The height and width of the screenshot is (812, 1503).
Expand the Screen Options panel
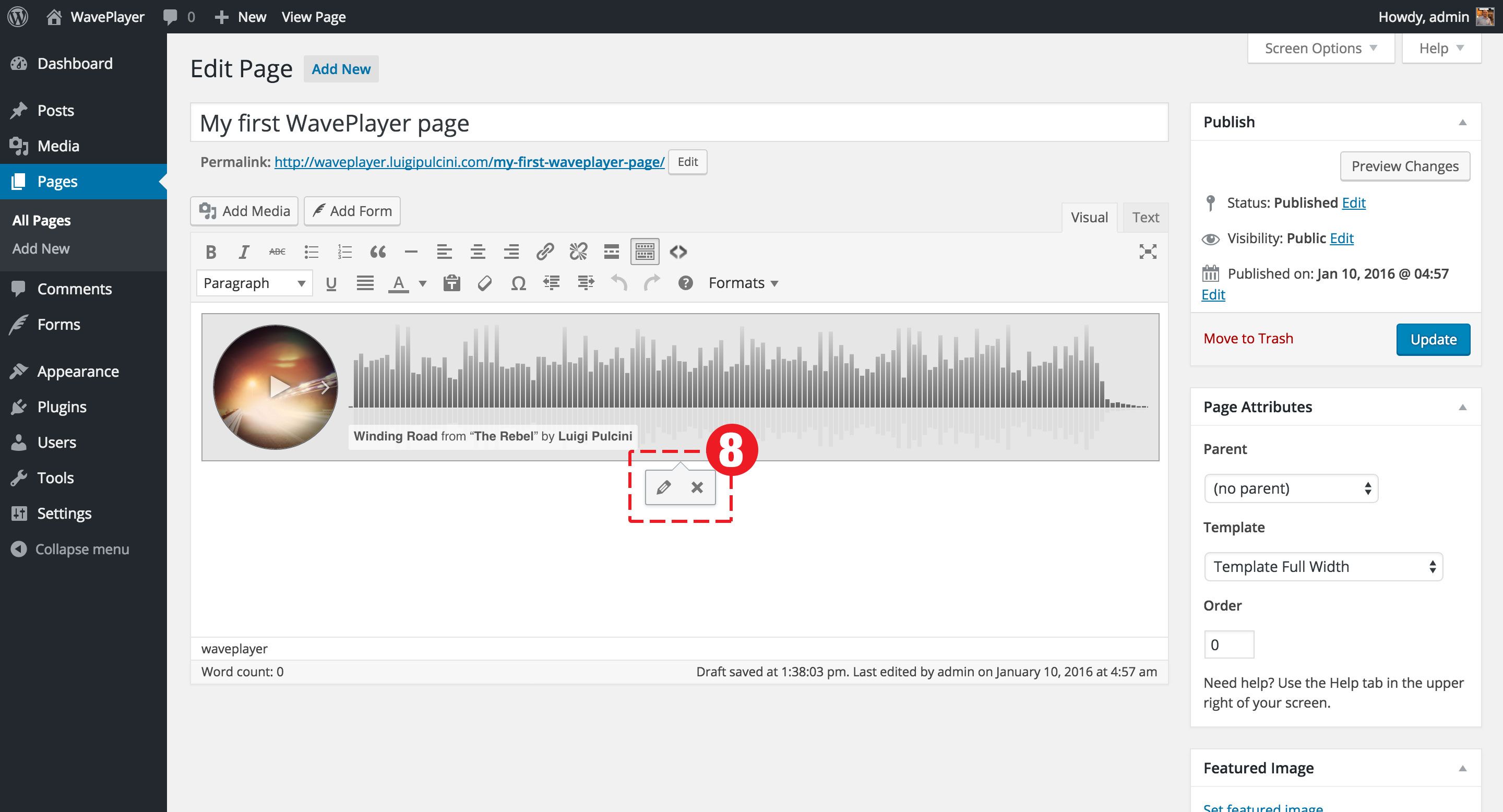[x=1320, y=49]
